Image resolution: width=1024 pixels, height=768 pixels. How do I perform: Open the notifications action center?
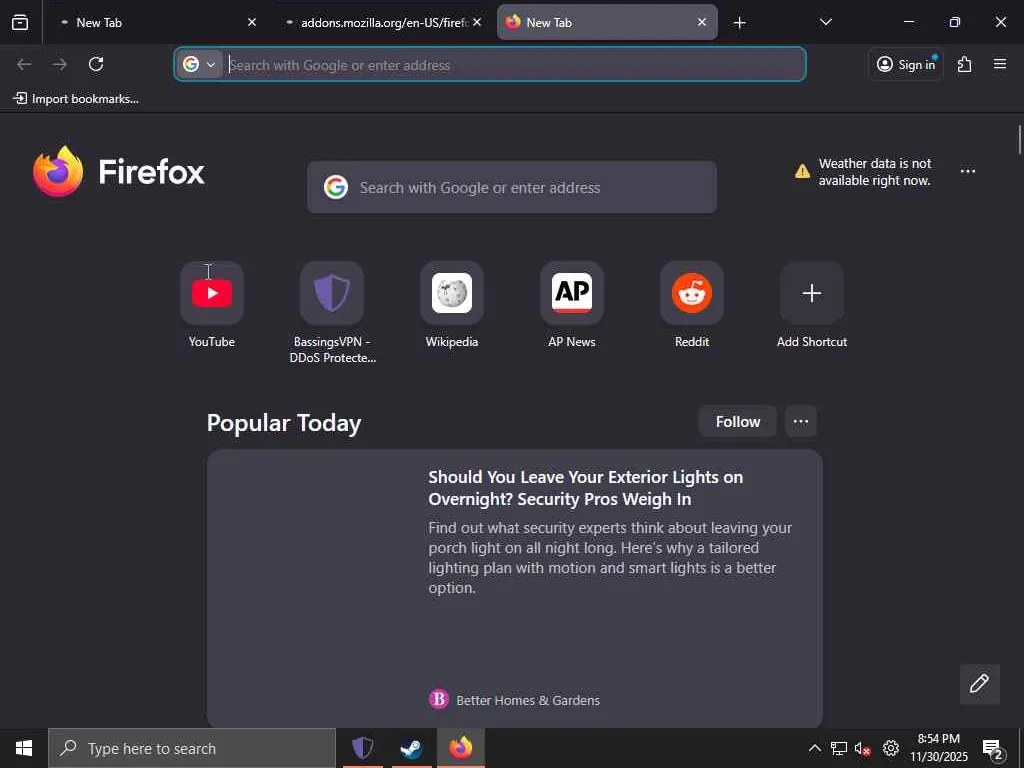(x=993, y=748)
